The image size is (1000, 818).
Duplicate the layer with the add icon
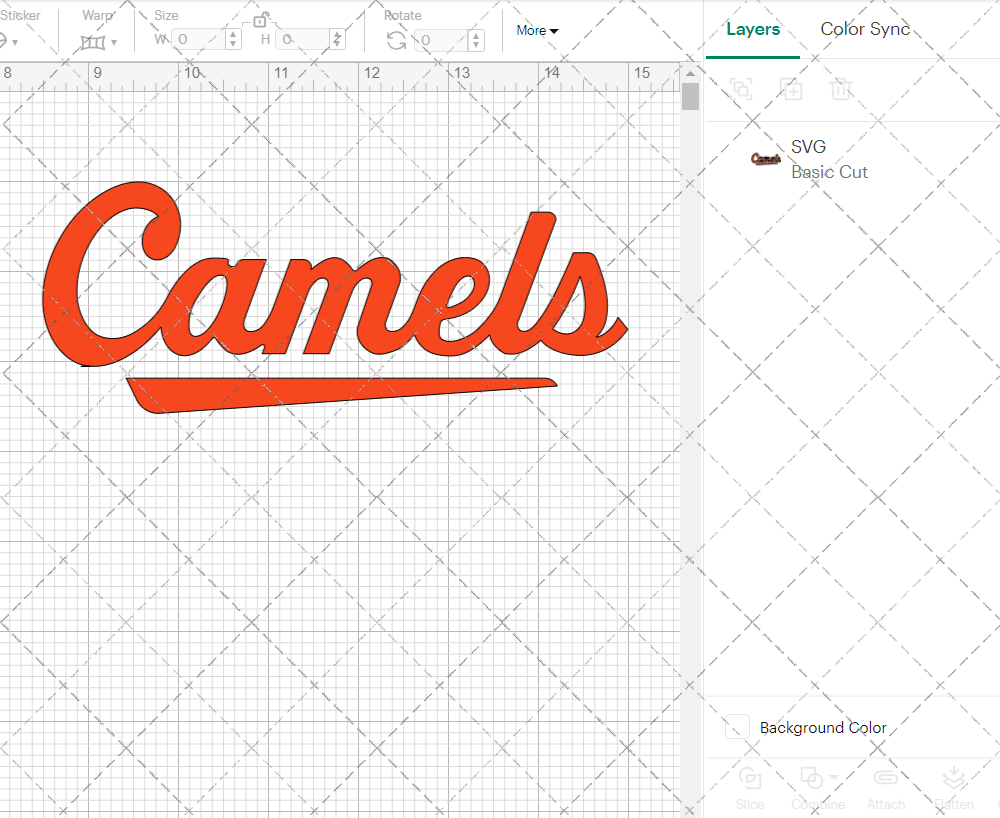[791, 89]
